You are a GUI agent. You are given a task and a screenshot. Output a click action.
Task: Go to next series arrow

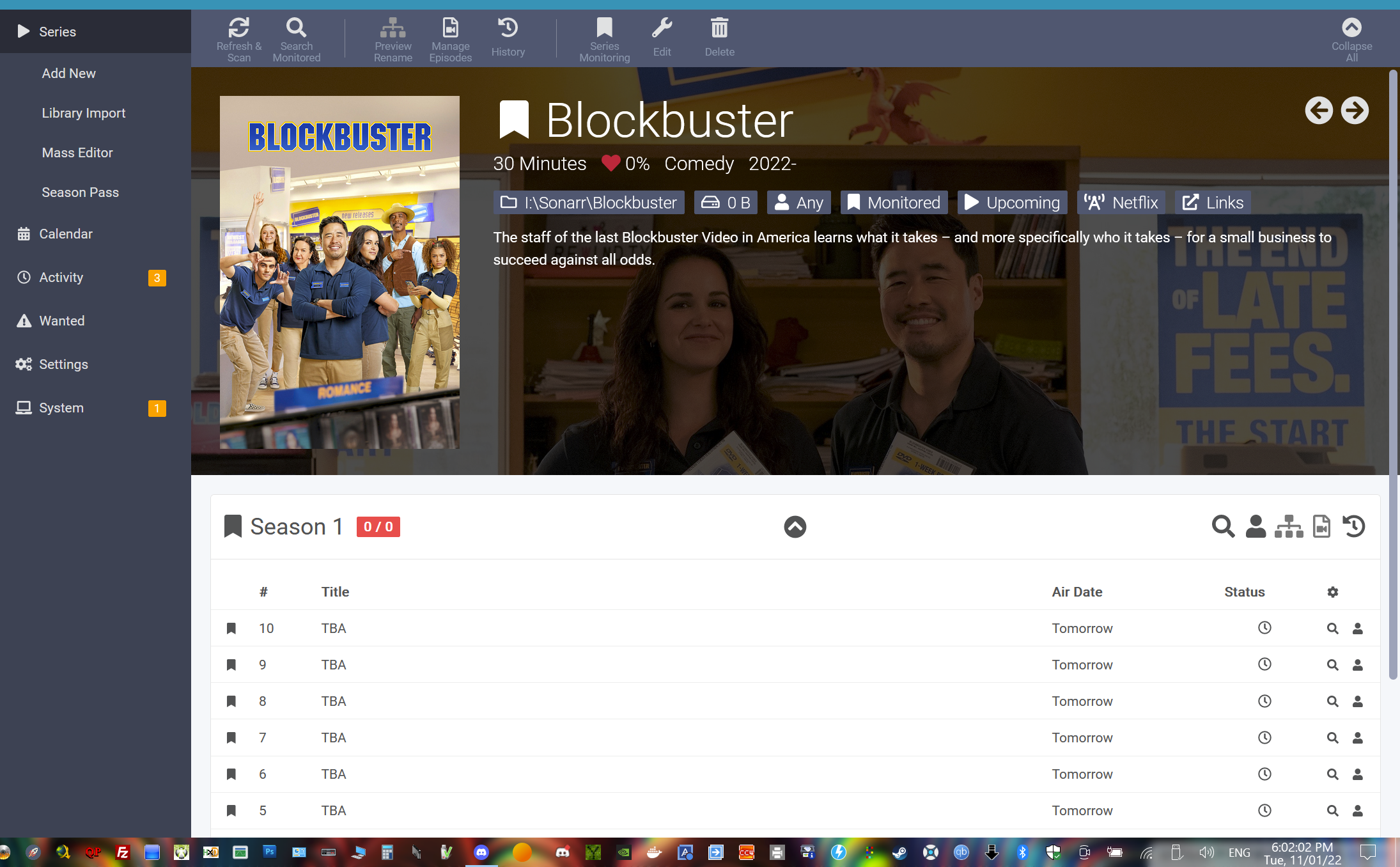coord(1355,111)
